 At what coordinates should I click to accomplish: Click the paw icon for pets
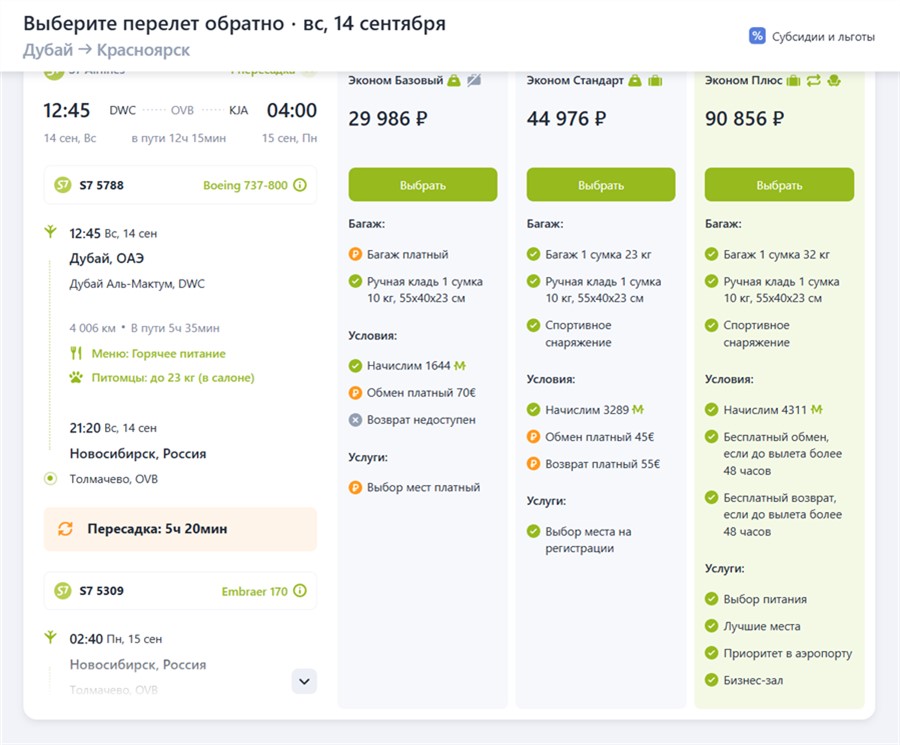point(76,378)
